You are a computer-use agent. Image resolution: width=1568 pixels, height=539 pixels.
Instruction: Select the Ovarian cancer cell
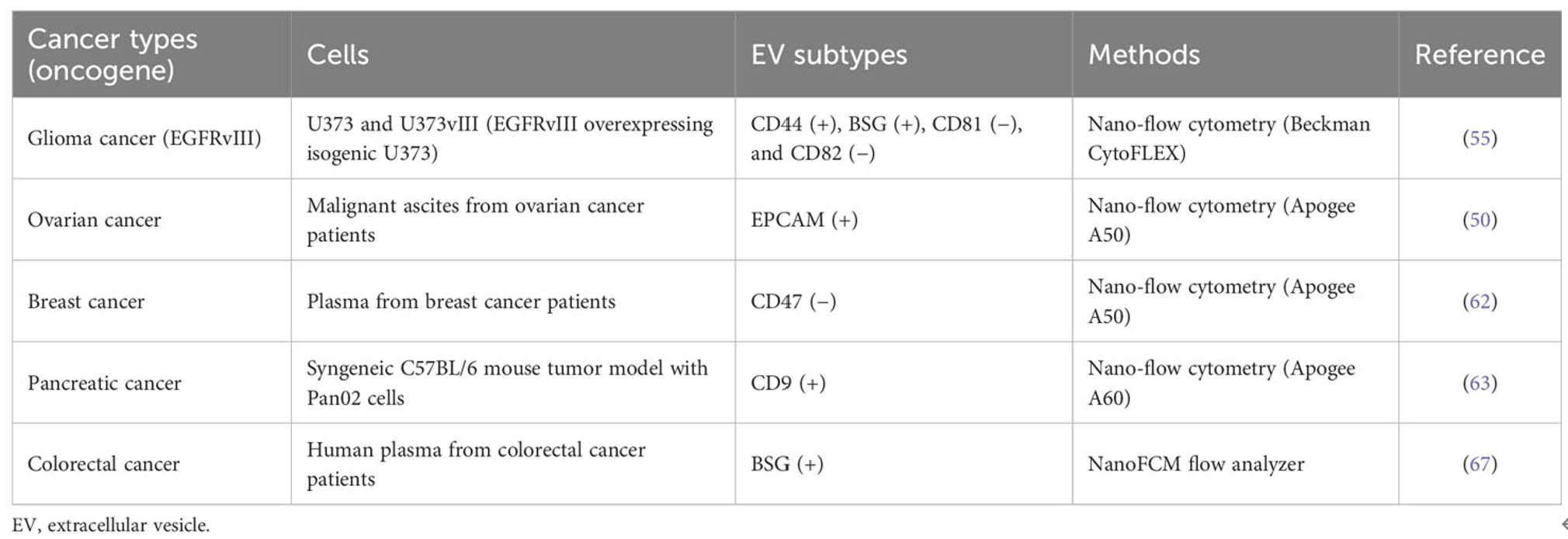coord(94,220)
